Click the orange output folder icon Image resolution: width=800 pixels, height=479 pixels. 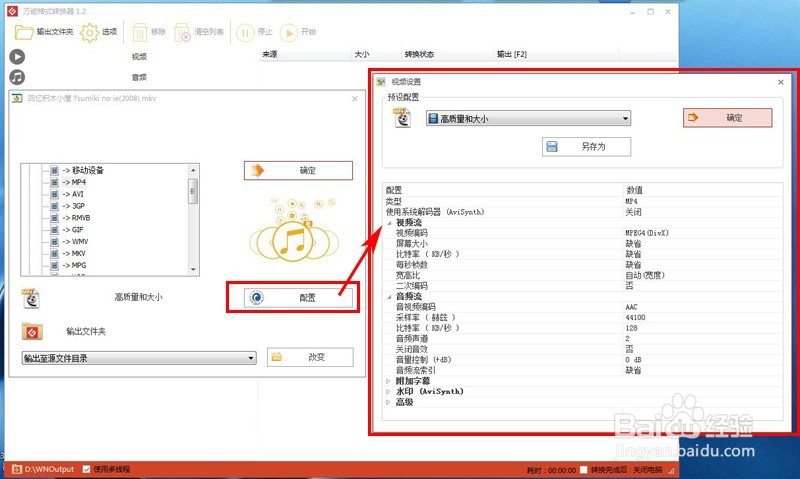coord(32,332)
